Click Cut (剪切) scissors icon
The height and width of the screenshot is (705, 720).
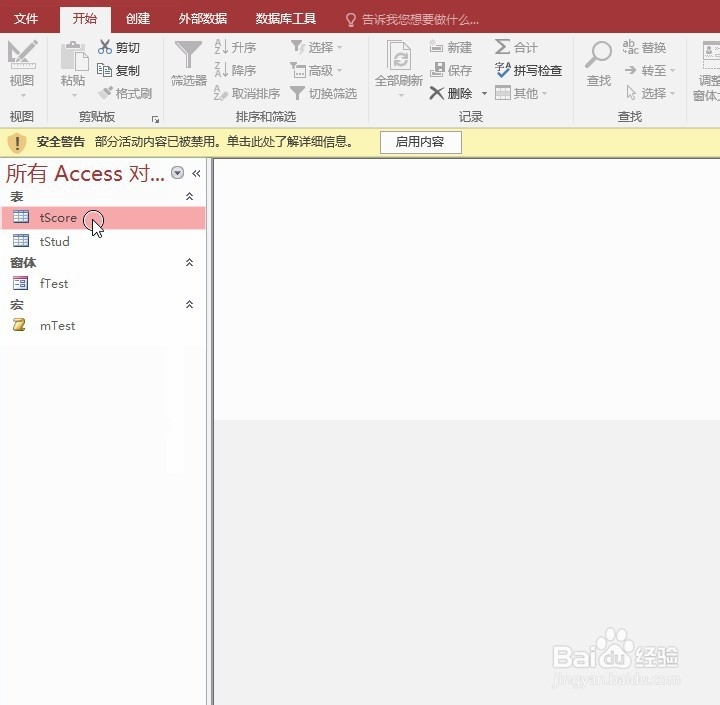(105, 47)
